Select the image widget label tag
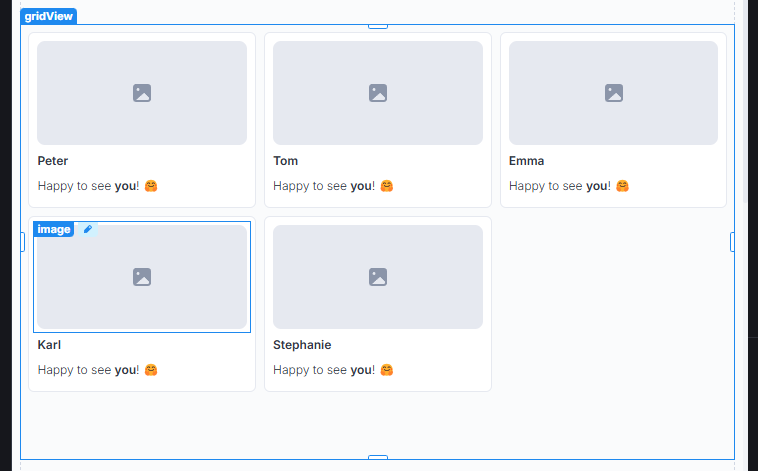The width and height of the screenshot is (758, 471). click(54, 229)
